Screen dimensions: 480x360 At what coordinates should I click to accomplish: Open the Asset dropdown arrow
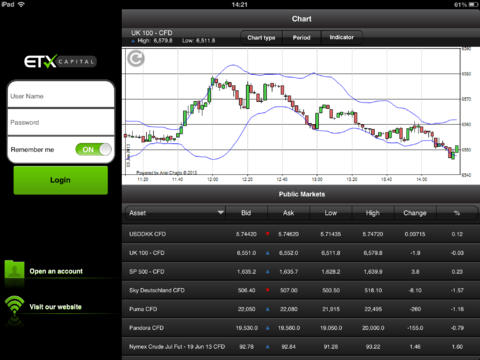pos(220,212)
